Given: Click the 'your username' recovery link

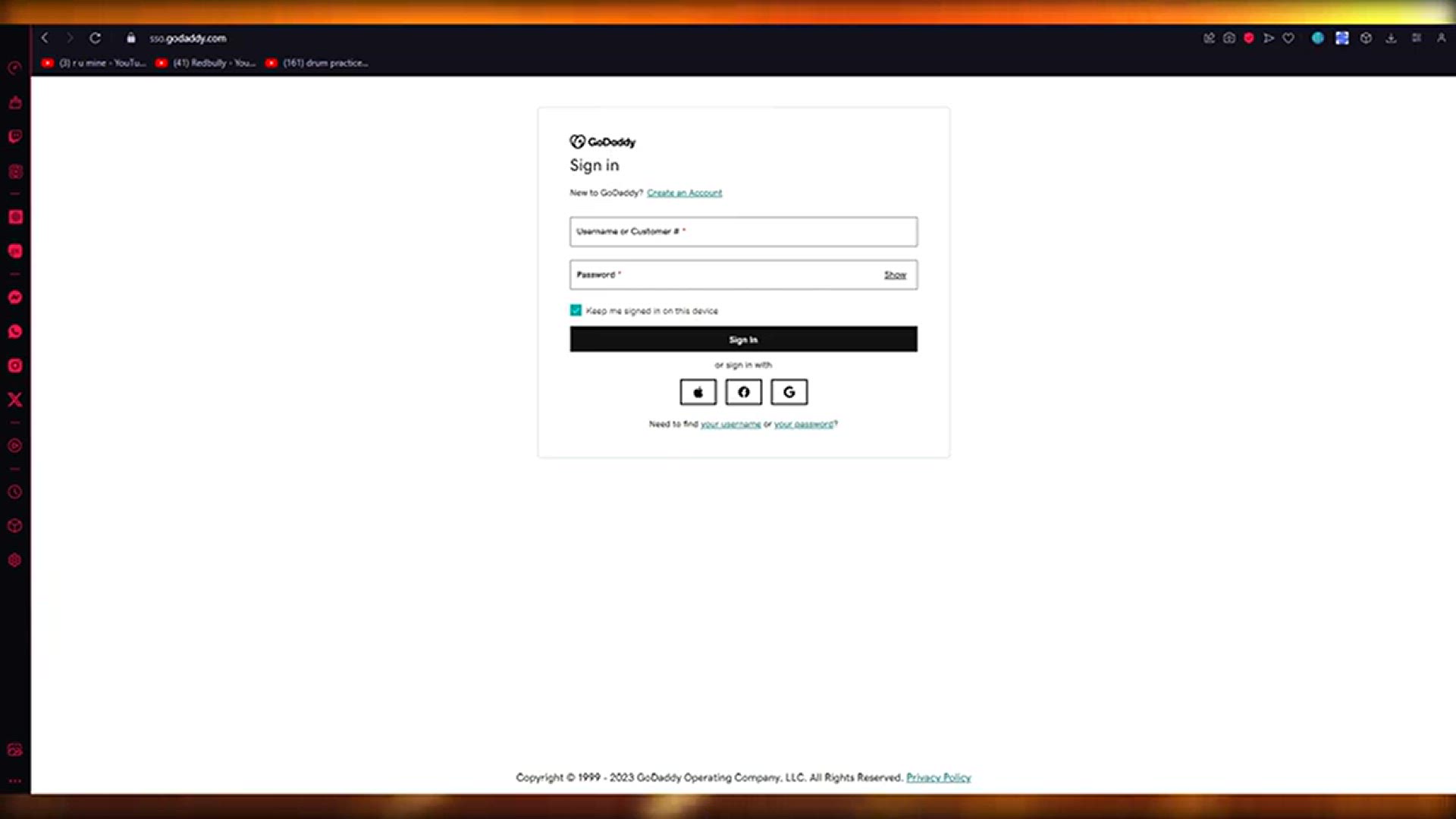Looking at the screenshot, I should point(730,424).
